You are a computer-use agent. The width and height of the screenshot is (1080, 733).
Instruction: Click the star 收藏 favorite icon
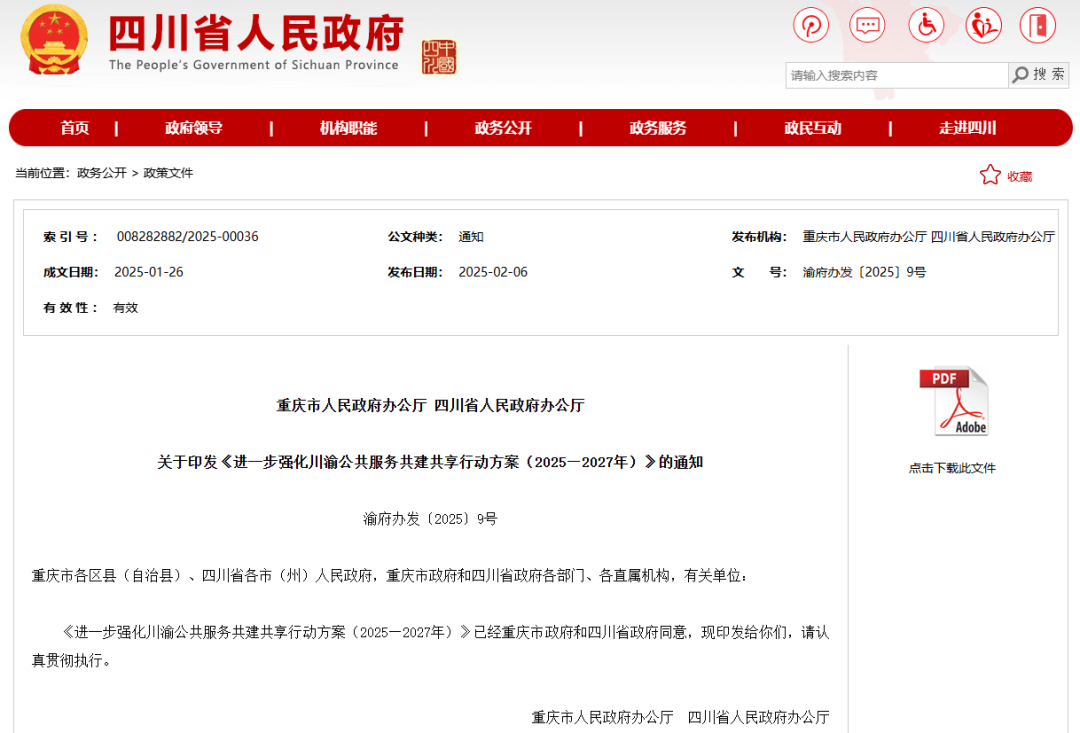pyautogui.click(x=990, y=175)
